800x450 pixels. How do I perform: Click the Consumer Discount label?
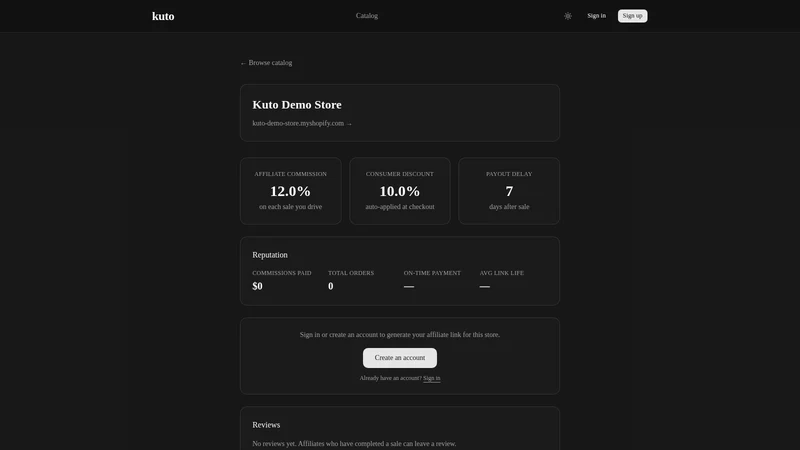coord(399,174)
